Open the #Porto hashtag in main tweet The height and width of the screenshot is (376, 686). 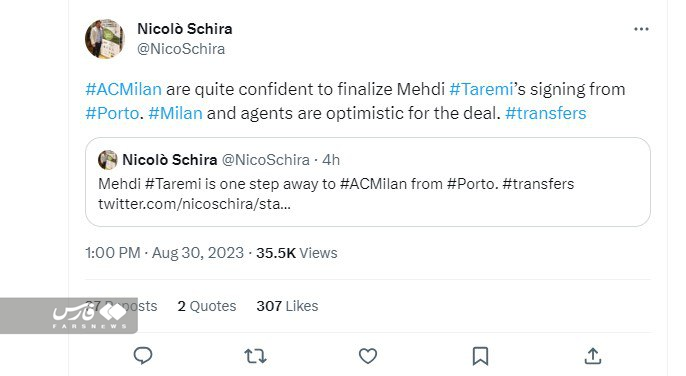pos(112,113)
